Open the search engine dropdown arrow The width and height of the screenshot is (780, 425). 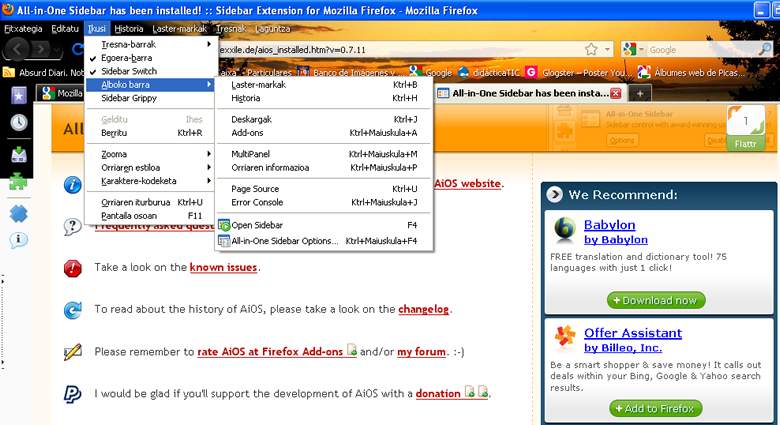641,49
